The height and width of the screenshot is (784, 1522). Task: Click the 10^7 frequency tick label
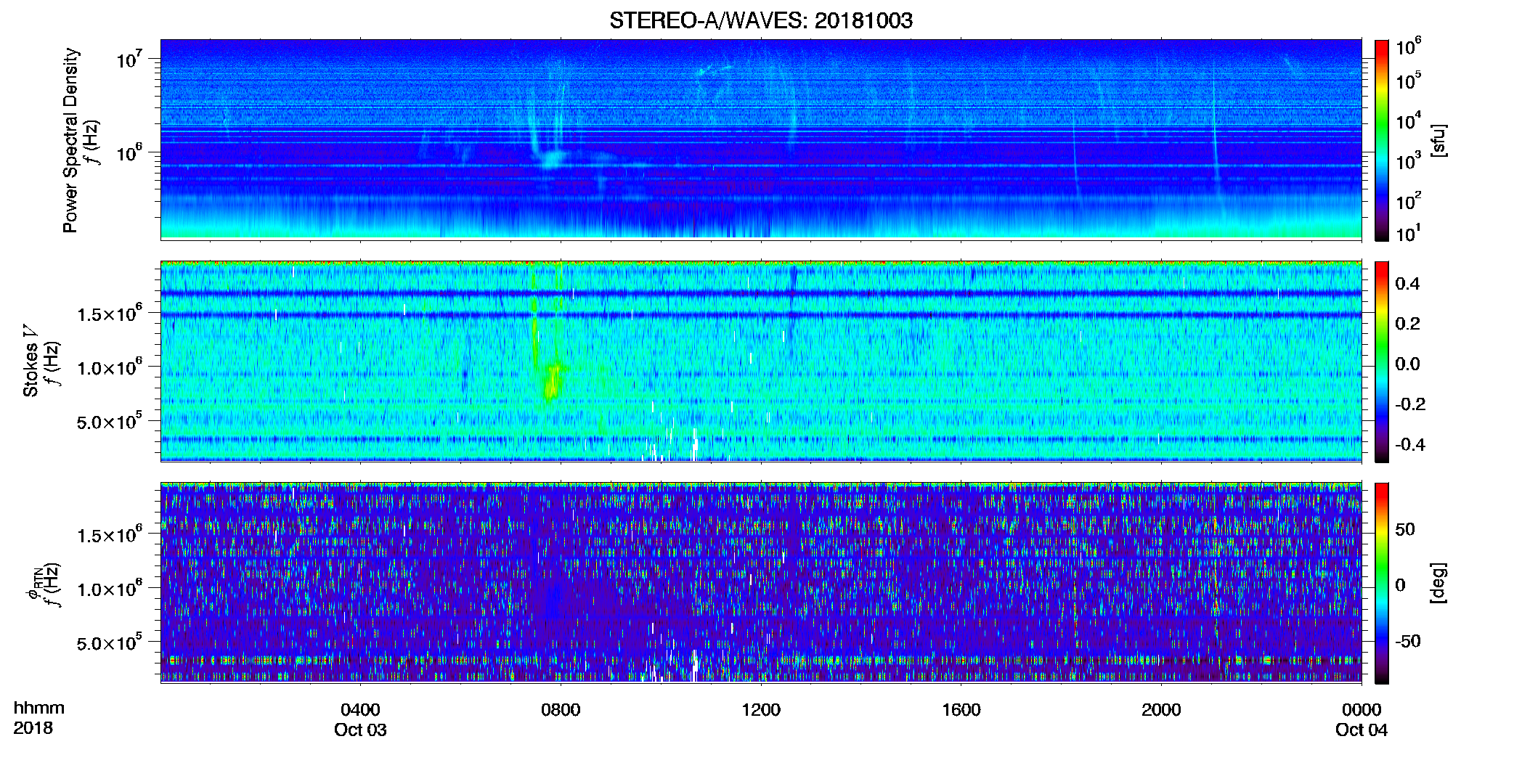click(129, 58)
